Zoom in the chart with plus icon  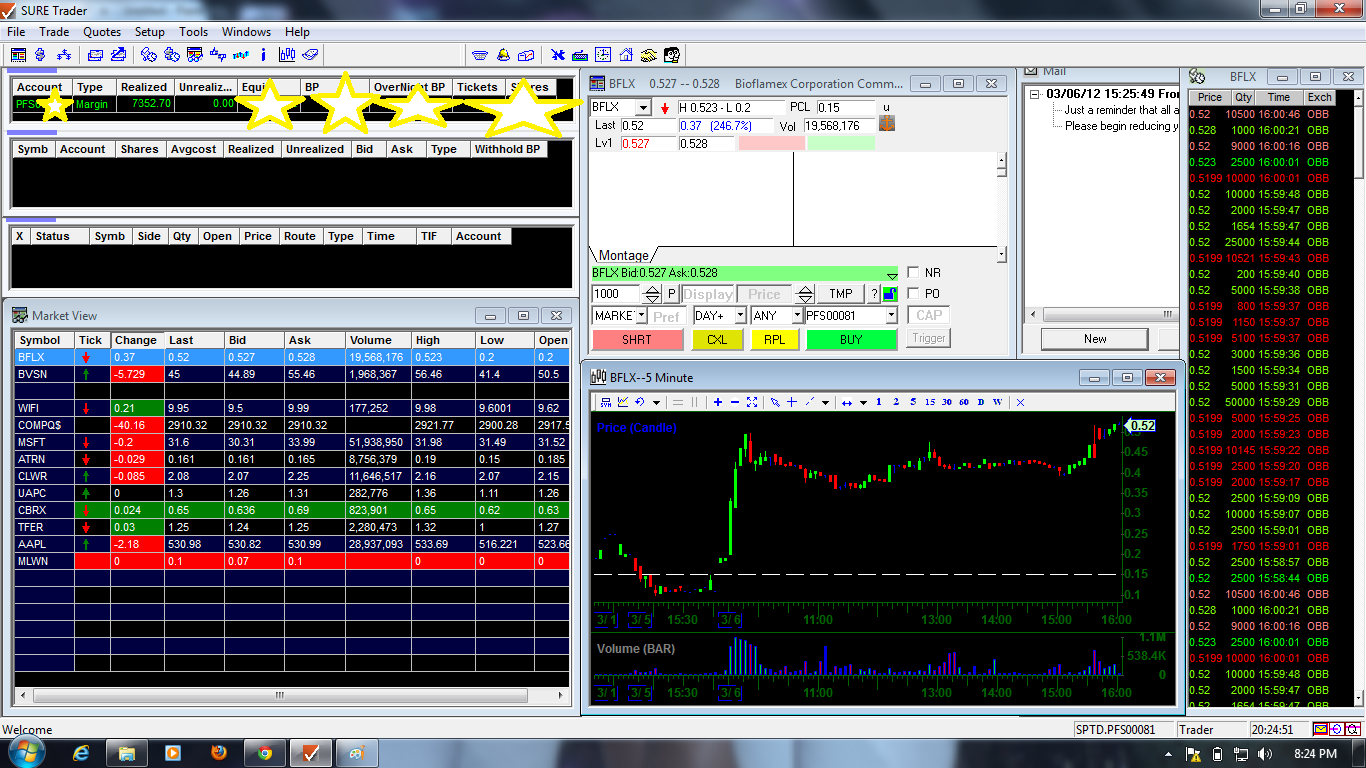click(718, 402)
